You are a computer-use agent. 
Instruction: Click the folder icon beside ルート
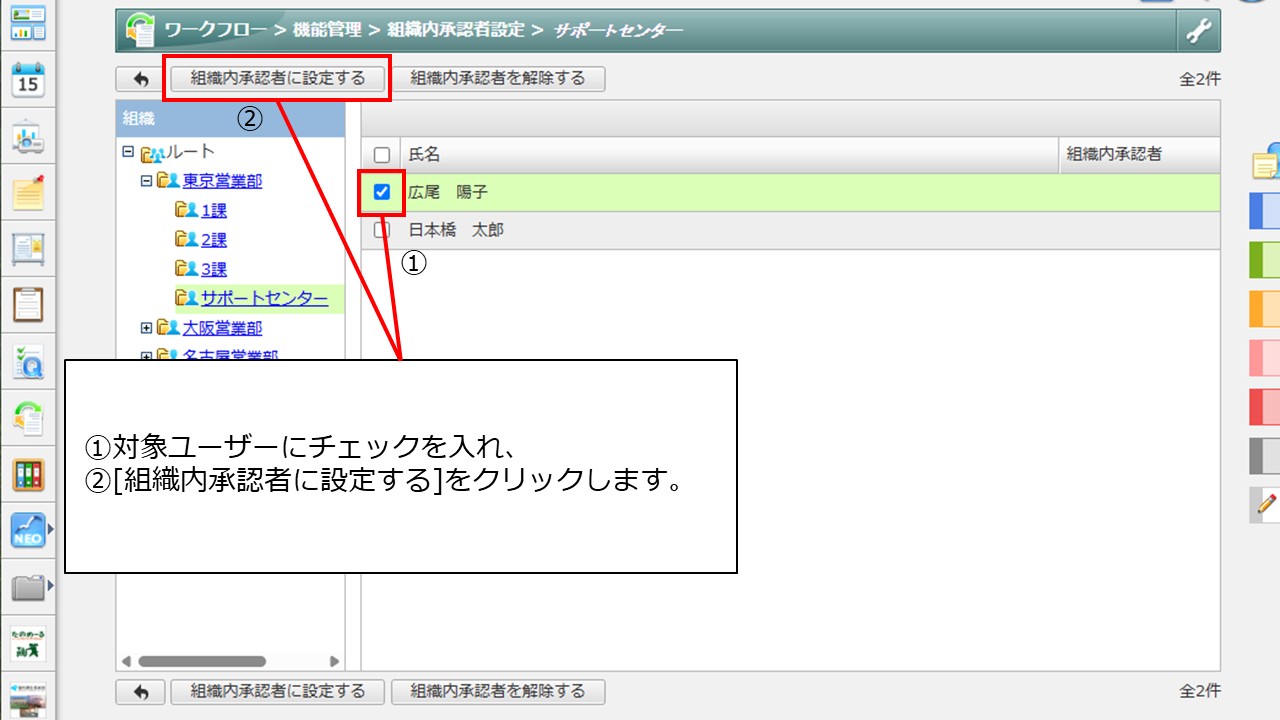[152, 153]
